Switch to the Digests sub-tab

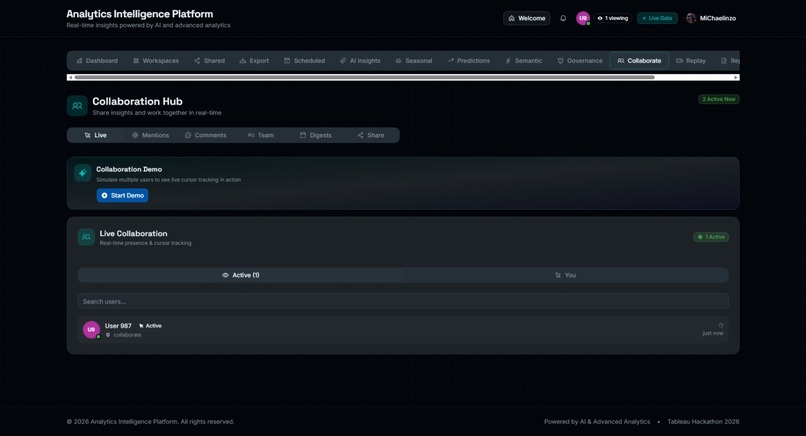pyautogui.click(x=316, y=135)
